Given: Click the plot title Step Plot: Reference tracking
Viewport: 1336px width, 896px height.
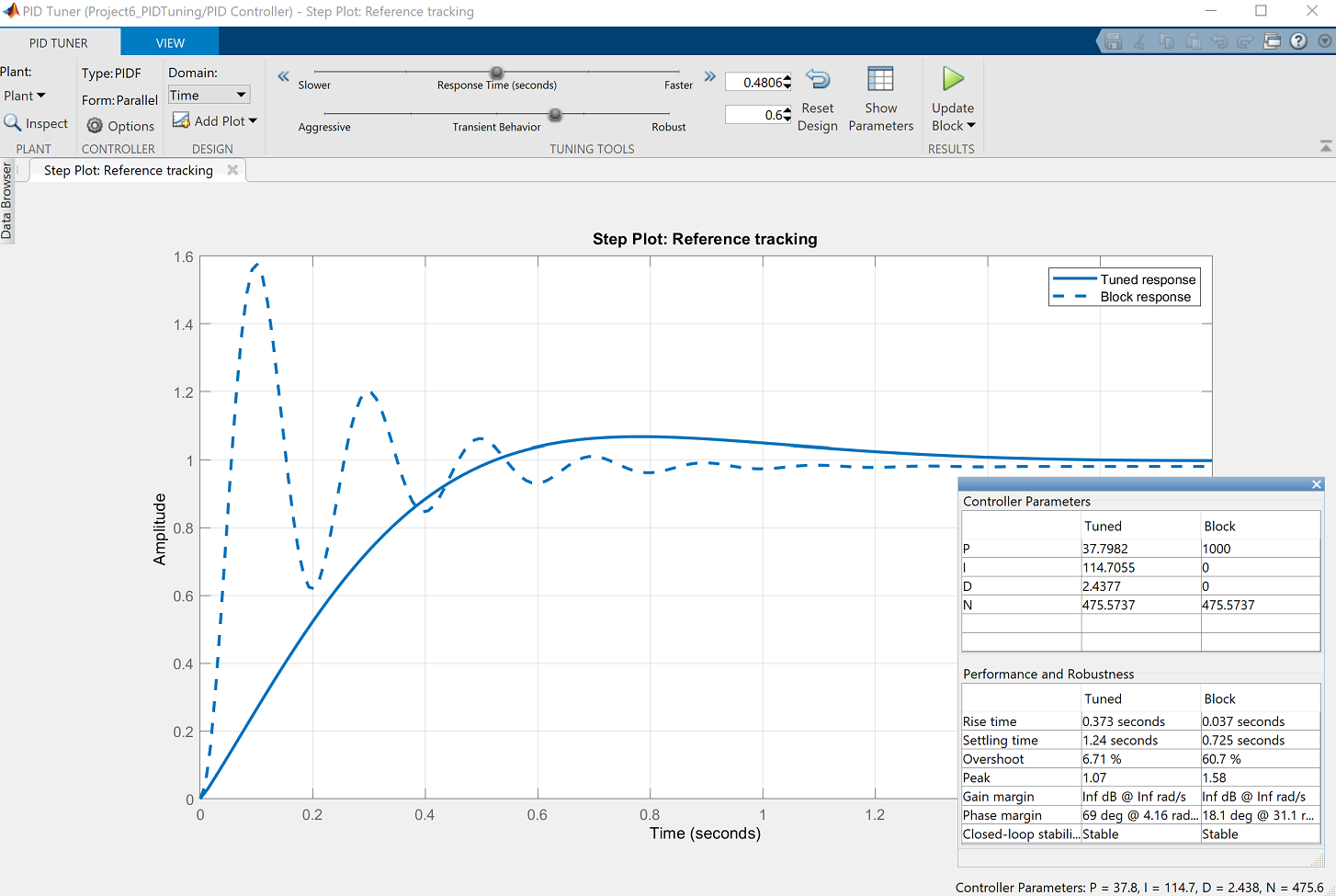Looking at the screenshot, I should (705, 239).
